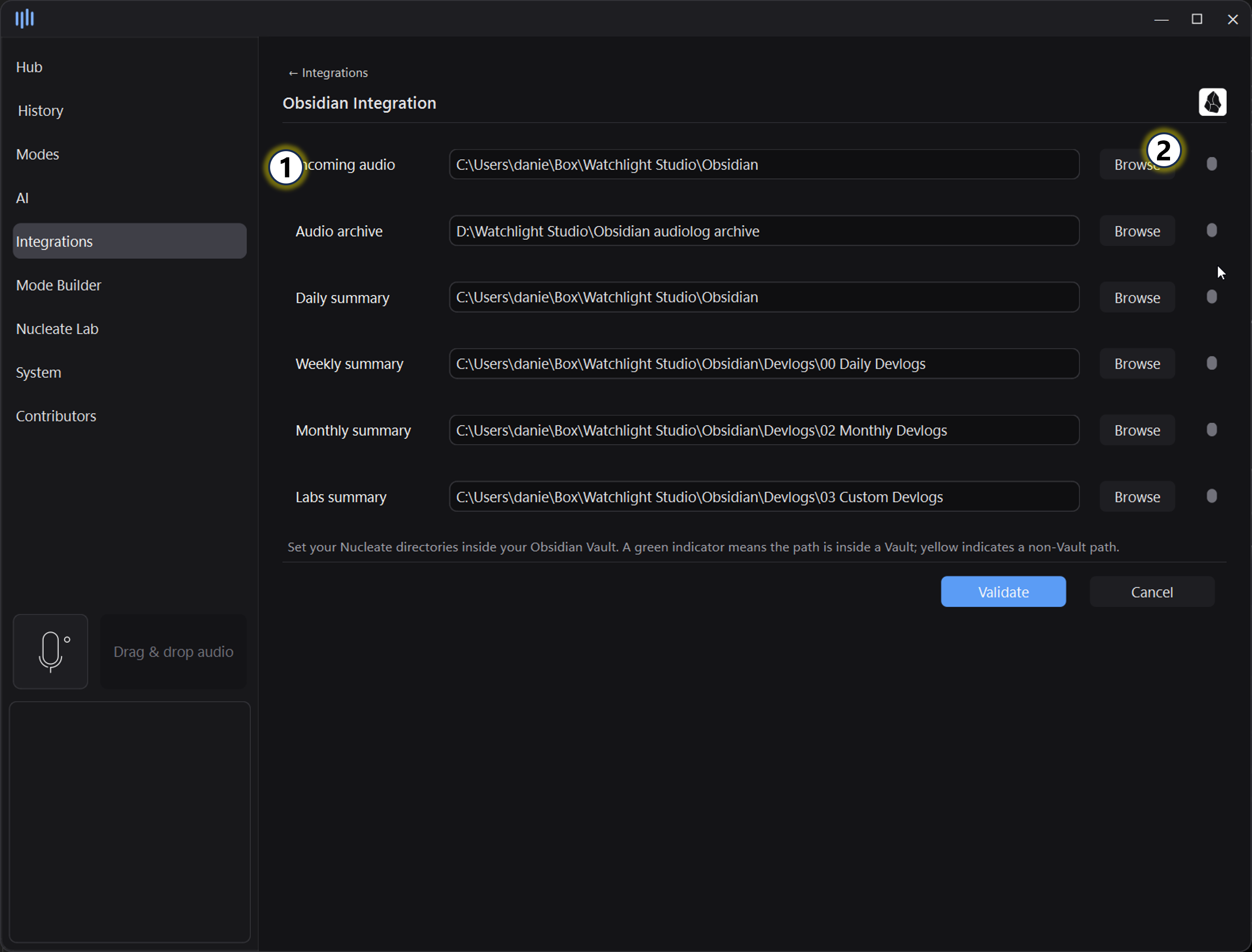This screenshot has width=1252, height=952.
Task: Minimize the application window
Action: [x=1161, y=19]
